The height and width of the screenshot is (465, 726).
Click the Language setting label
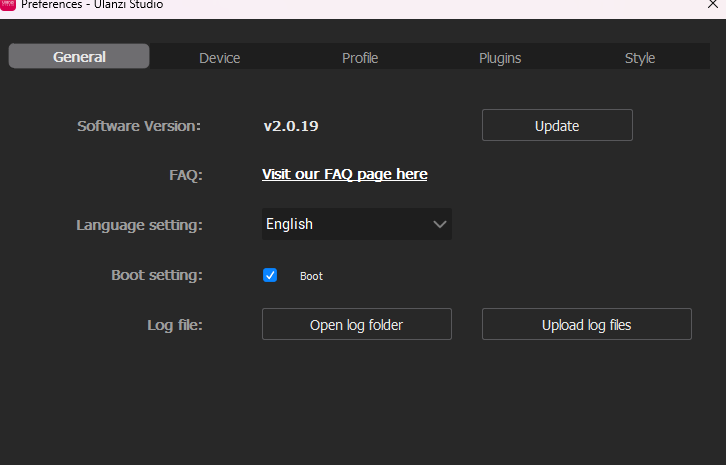[139, 226]
